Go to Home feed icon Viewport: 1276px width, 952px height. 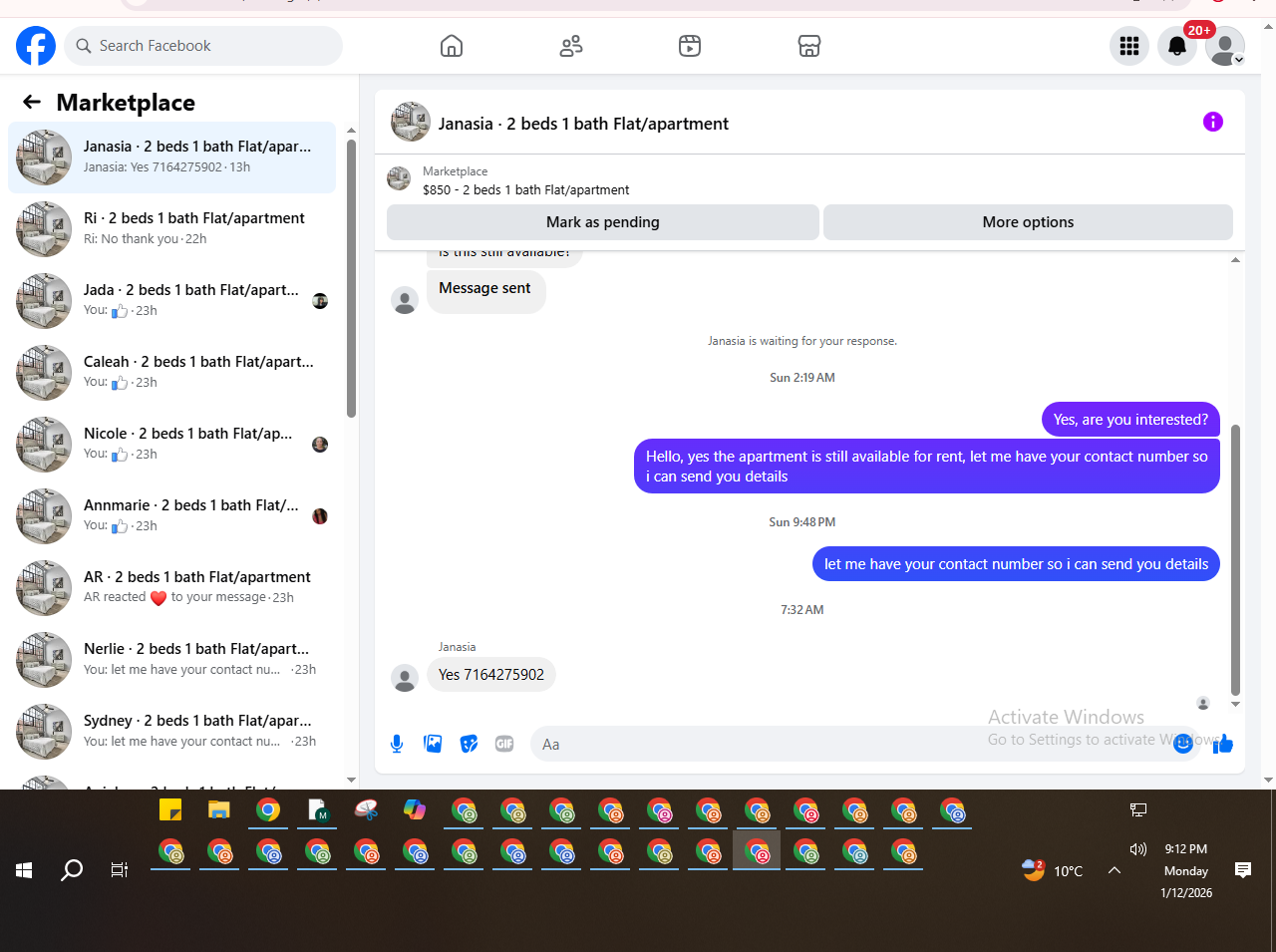pos(452,46)
